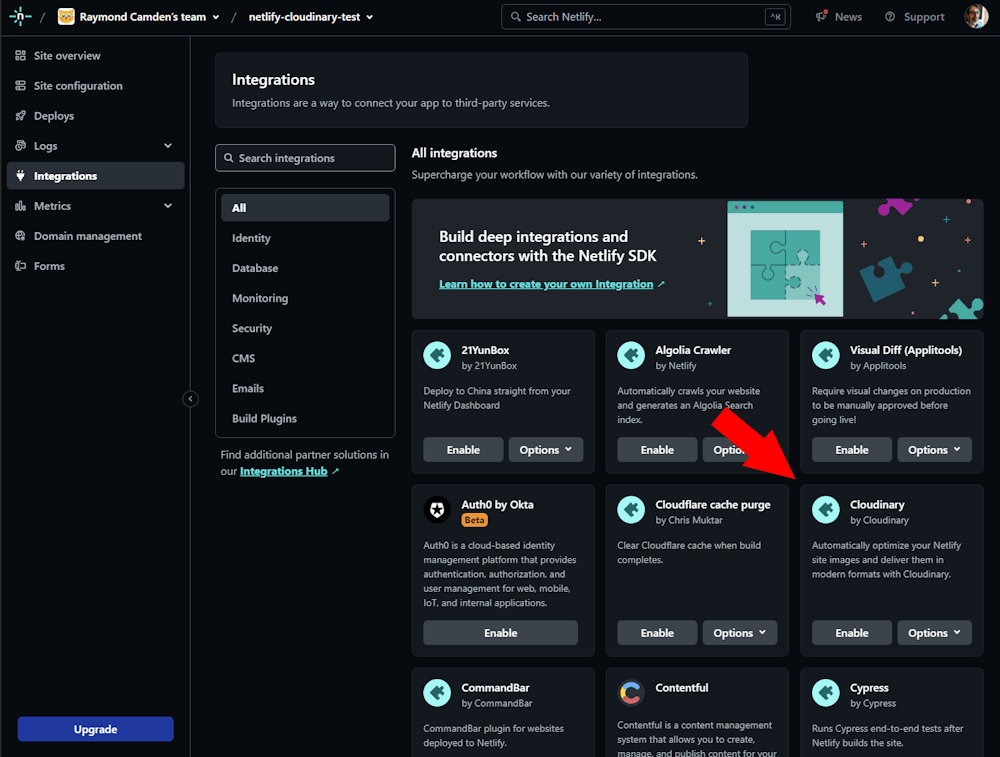Open Domain management via its globe icon
This screenshot has width=1000, height=757.
[20, 235]
